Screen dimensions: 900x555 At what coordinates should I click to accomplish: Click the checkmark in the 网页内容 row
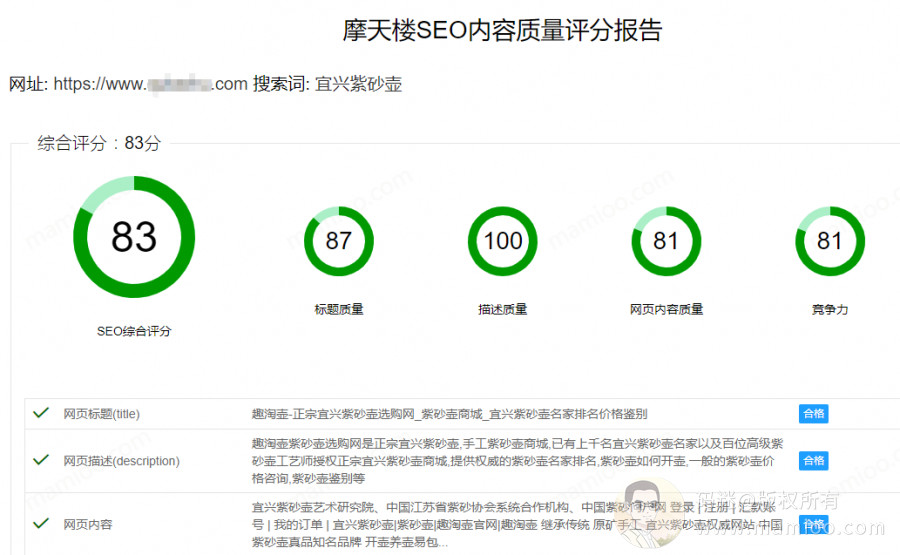click(41, 523)
